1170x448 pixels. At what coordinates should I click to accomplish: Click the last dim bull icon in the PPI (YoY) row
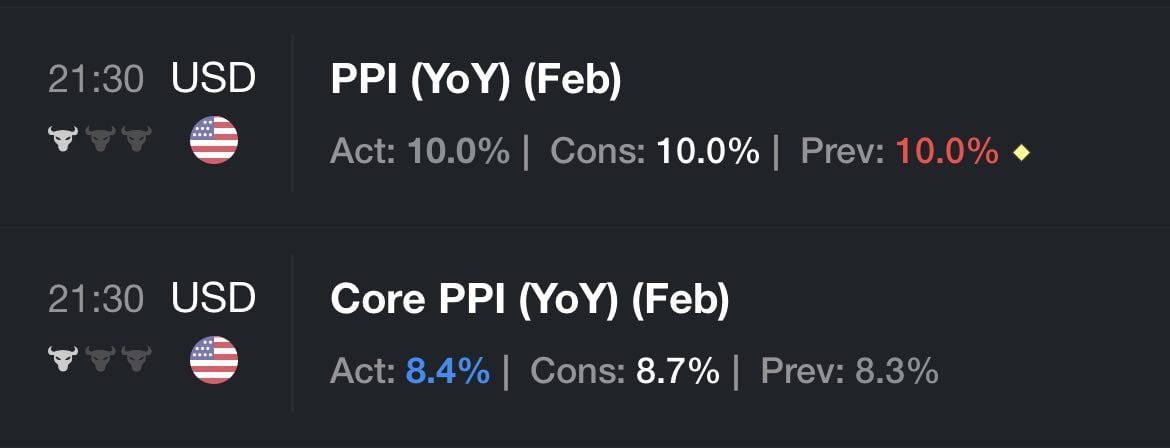(x=136, y=140)
